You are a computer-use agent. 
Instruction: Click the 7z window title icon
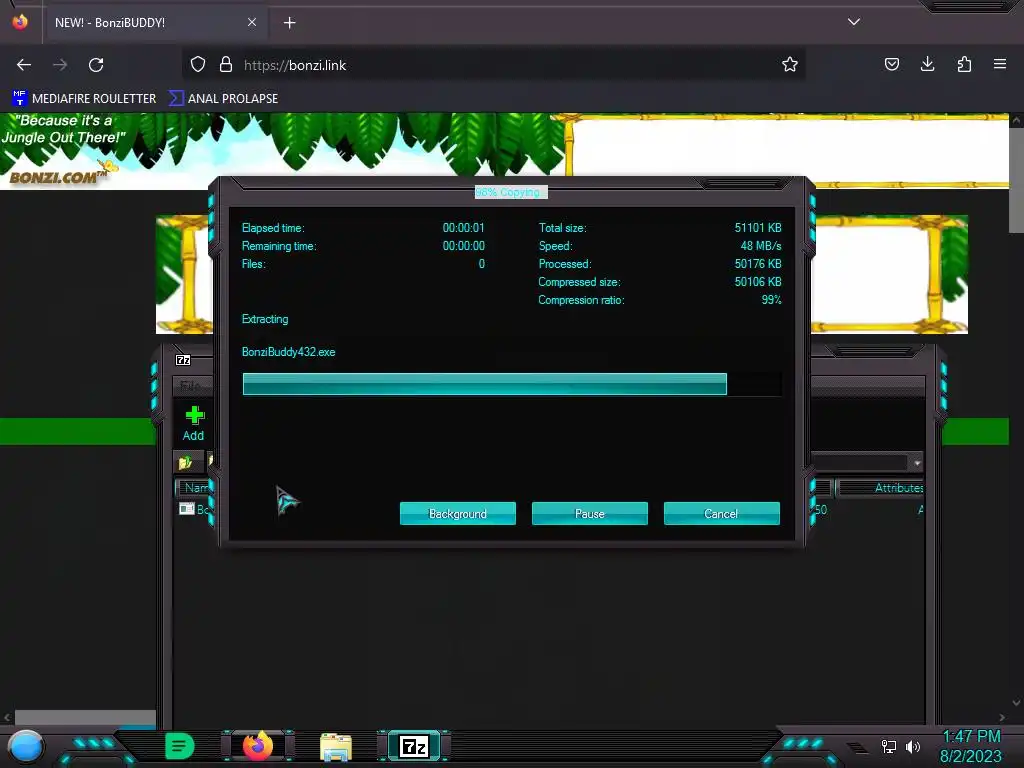[x=184, y=360]
